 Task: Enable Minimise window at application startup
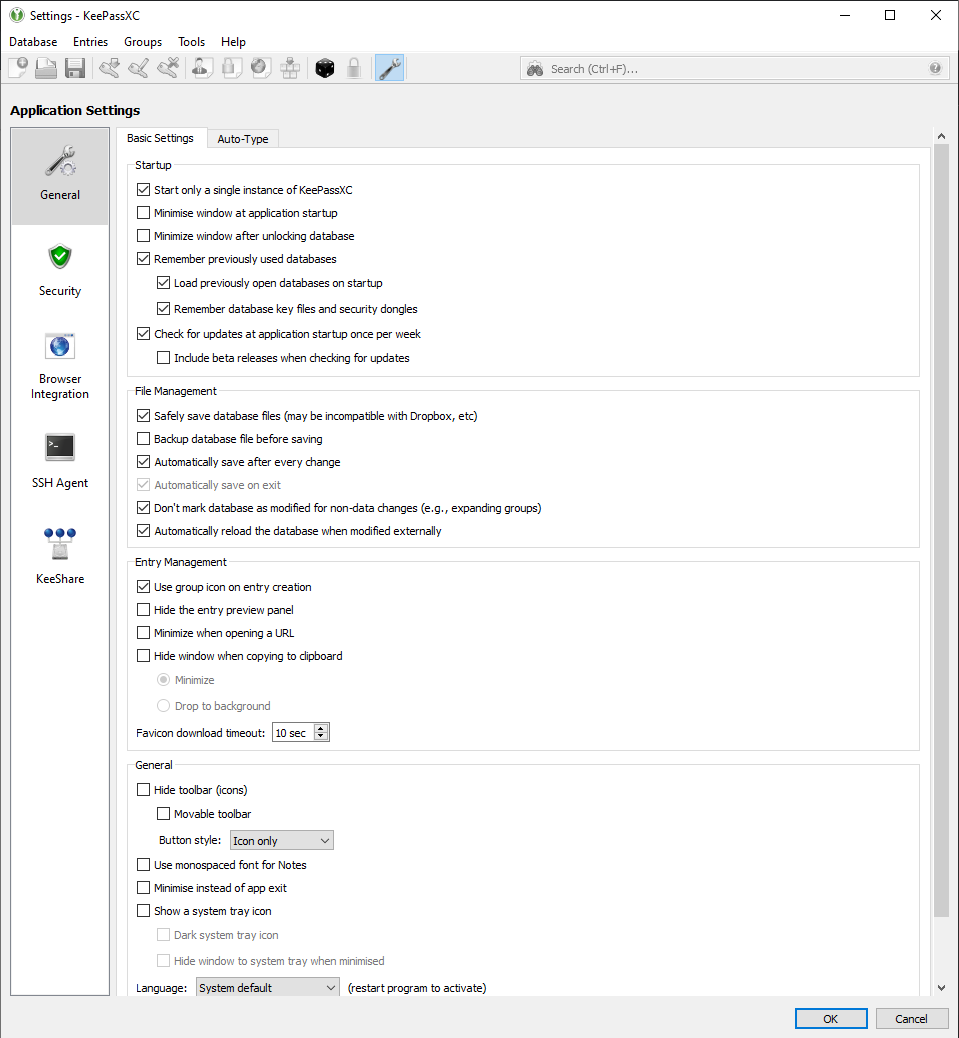[x=144, y=213]
